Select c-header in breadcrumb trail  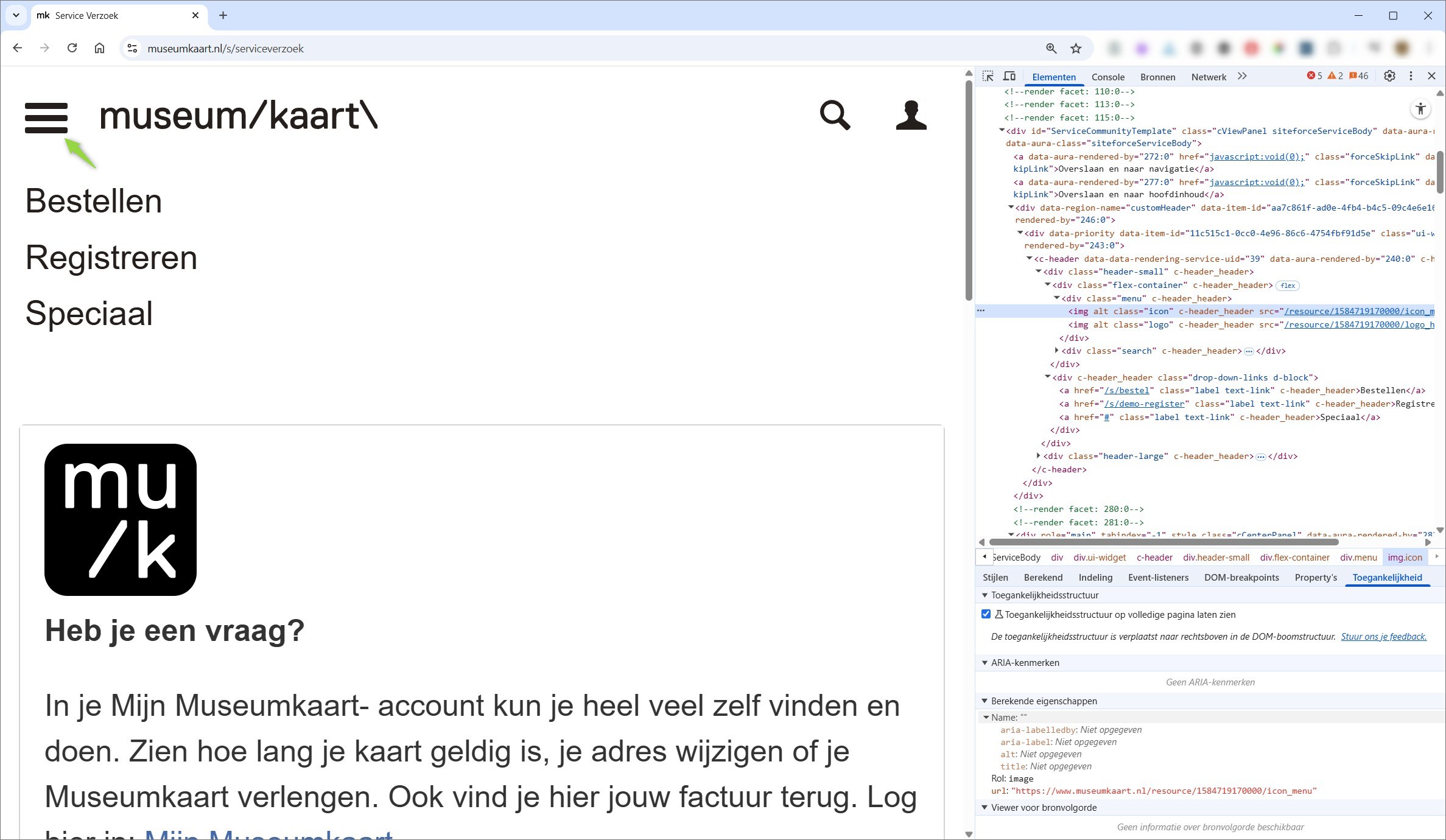point(1154,557)
